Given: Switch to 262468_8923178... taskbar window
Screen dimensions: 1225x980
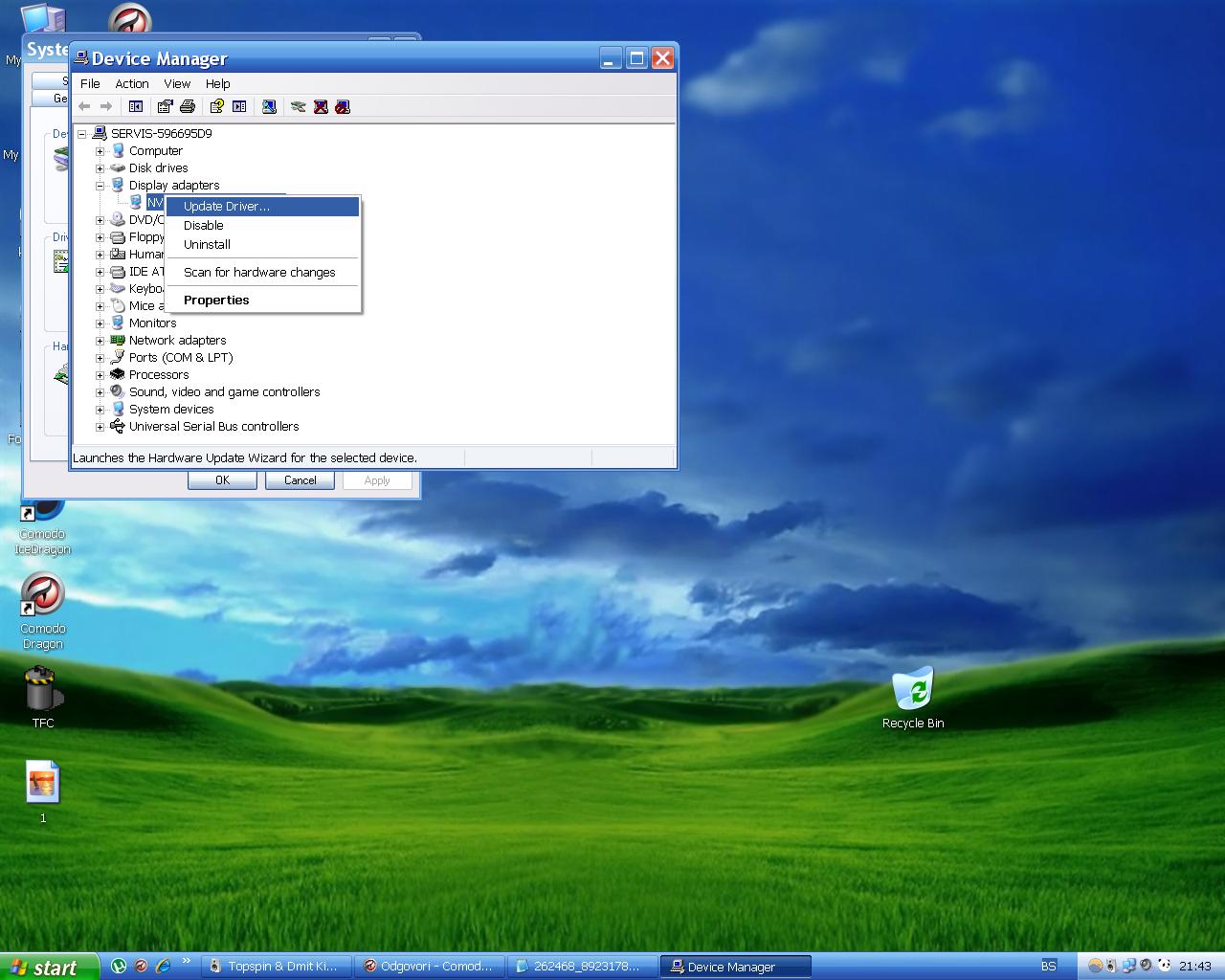Looking at the screenshot, I should (x=582, y=967).
